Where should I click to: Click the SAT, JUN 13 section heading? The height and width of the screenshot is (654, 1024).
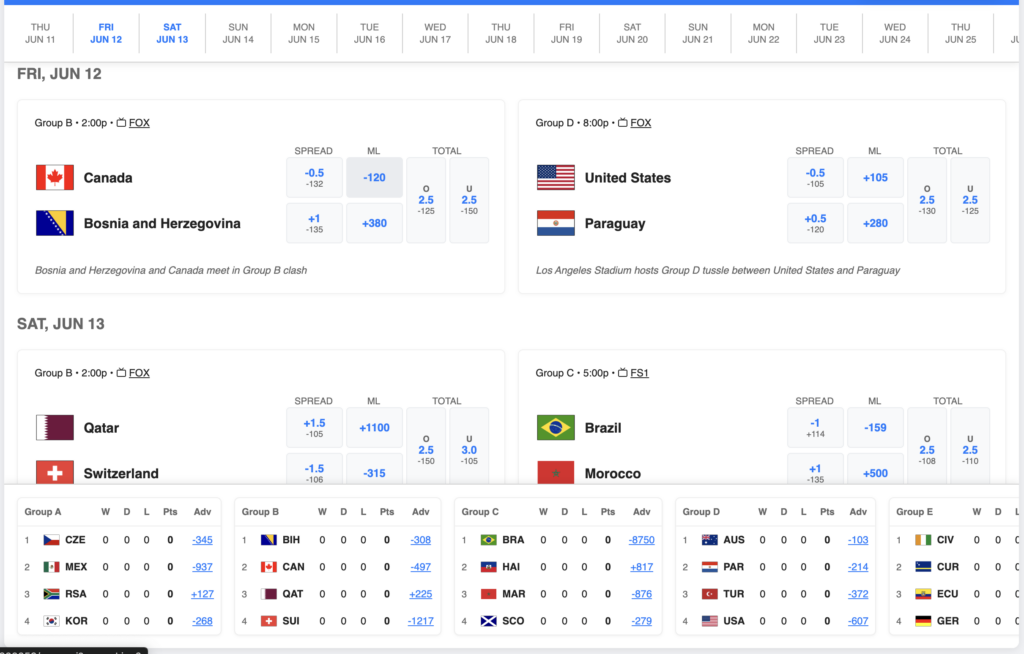click(x=61, y=324)
